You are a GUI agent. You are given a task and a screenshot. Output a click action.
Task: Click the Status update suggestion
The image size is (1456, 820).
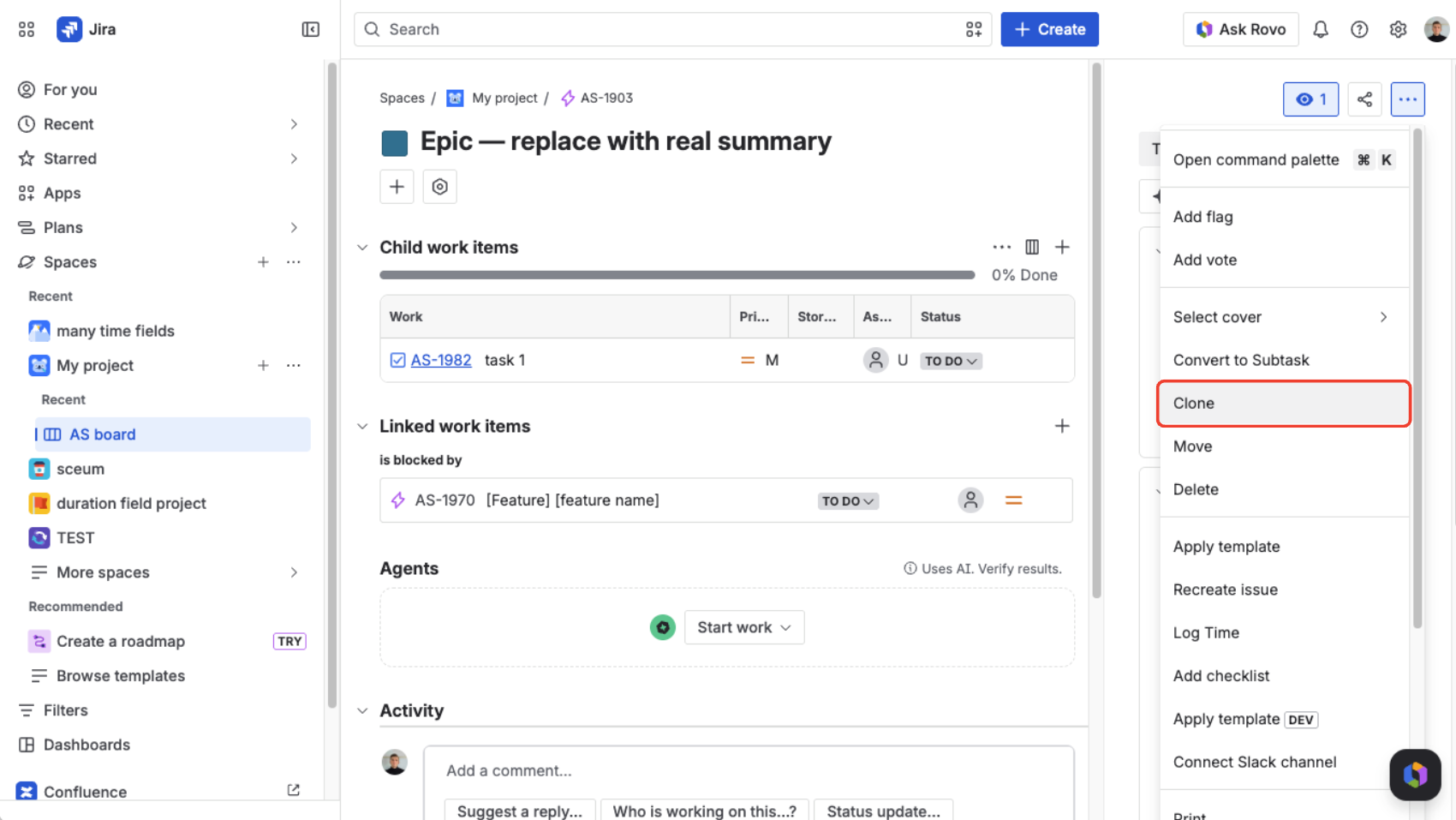tap(883, 811)
